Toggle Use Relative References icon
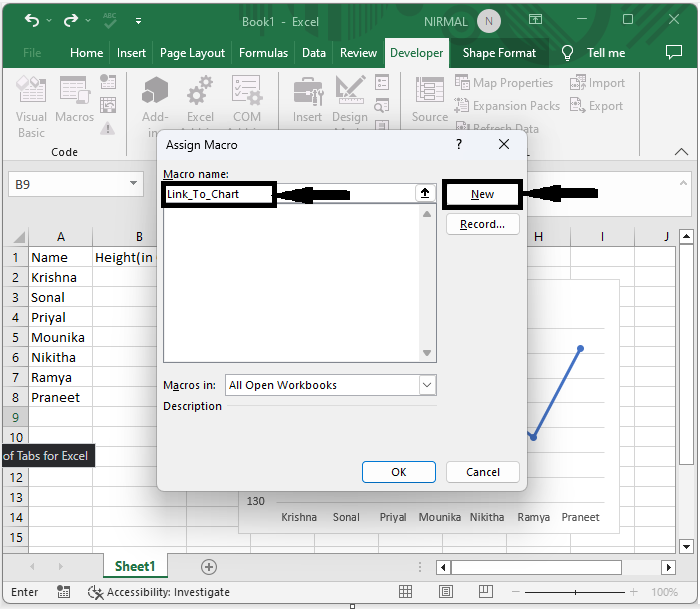This screenshot has height=609, width=700. (108, 105)
